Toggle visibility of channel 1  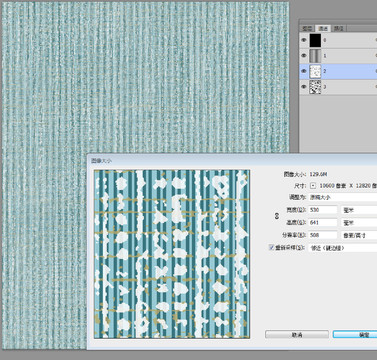(304, 56)
